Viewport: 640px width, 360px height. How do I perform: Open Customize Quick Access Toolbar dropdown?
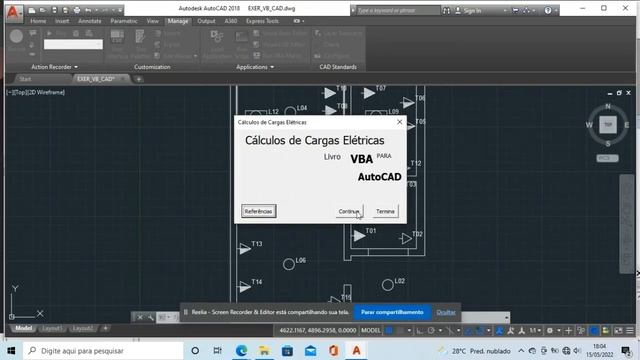[120, 10]
